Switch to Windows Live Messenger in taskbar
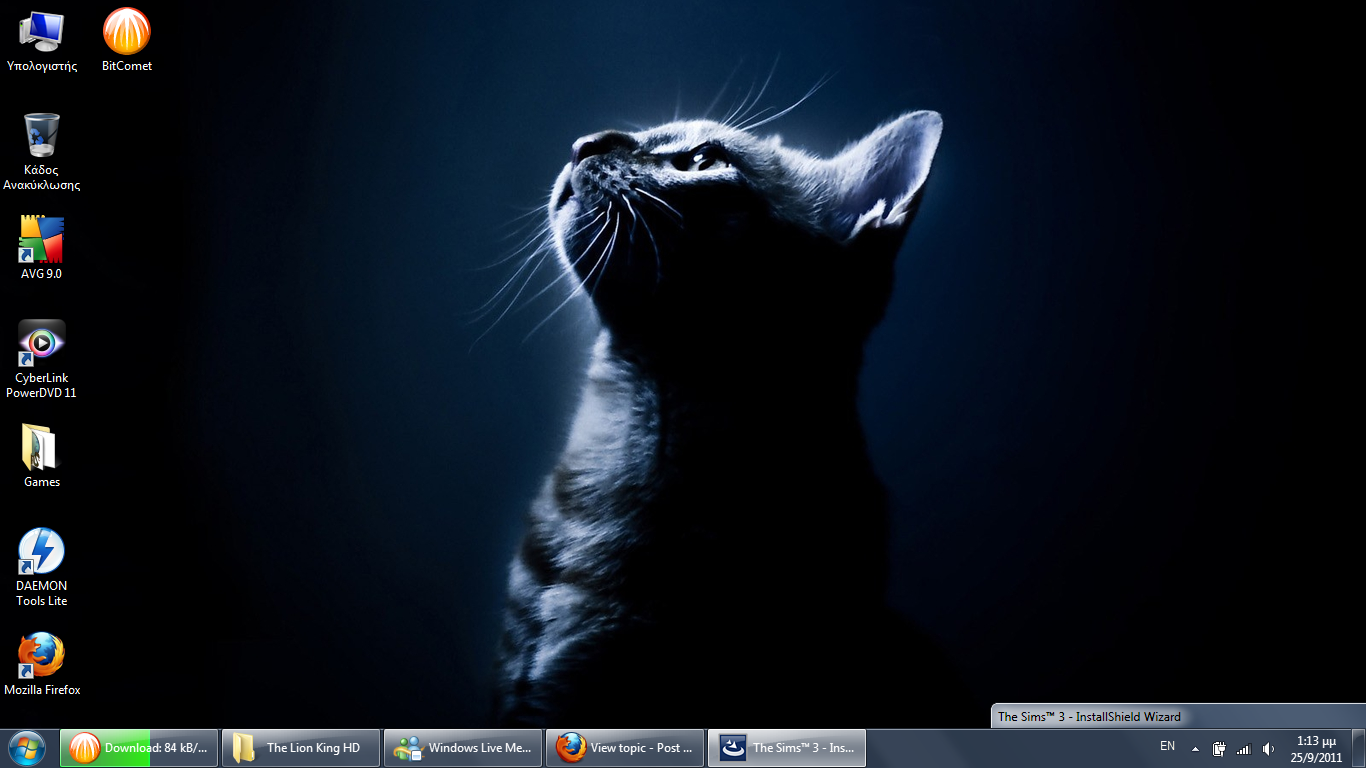This screenshot has height=768, width=1366. coord(463,748)
